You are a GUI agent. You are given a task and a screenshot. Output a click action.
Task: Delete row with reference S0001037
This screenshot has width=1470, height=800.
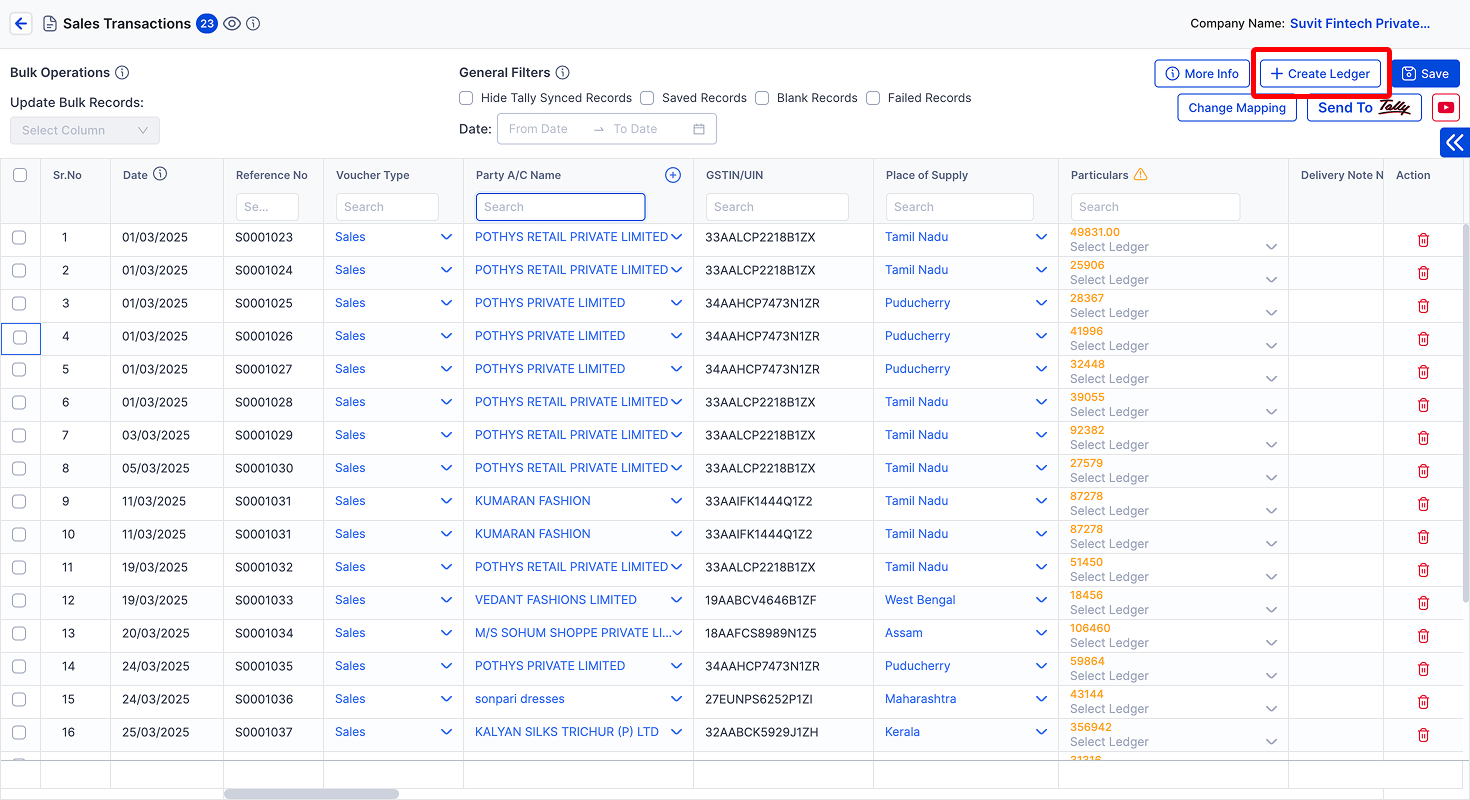1423,735
